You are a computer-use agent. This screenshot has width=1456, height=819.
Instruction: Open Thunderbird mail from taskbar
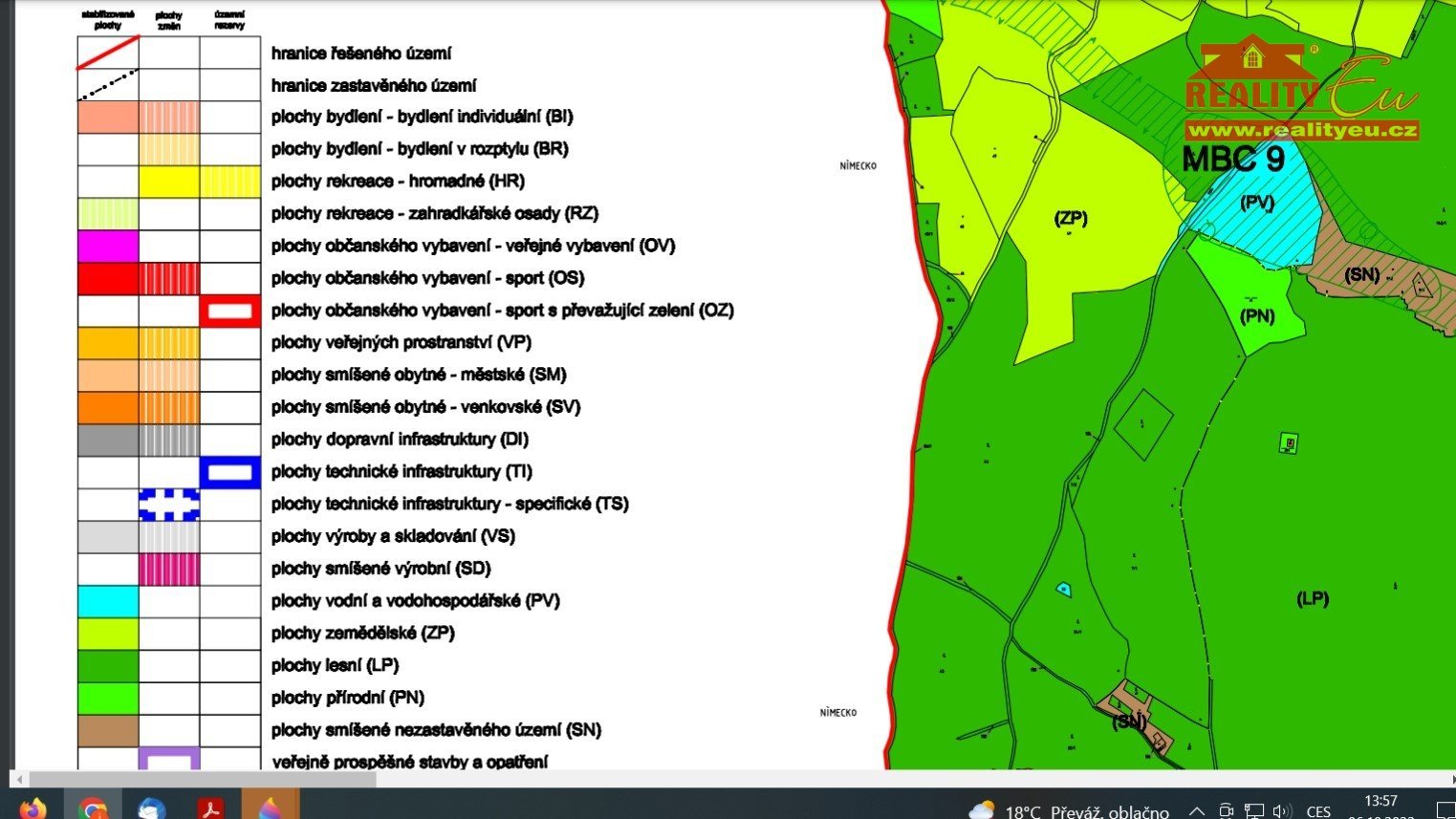(151, 808)
